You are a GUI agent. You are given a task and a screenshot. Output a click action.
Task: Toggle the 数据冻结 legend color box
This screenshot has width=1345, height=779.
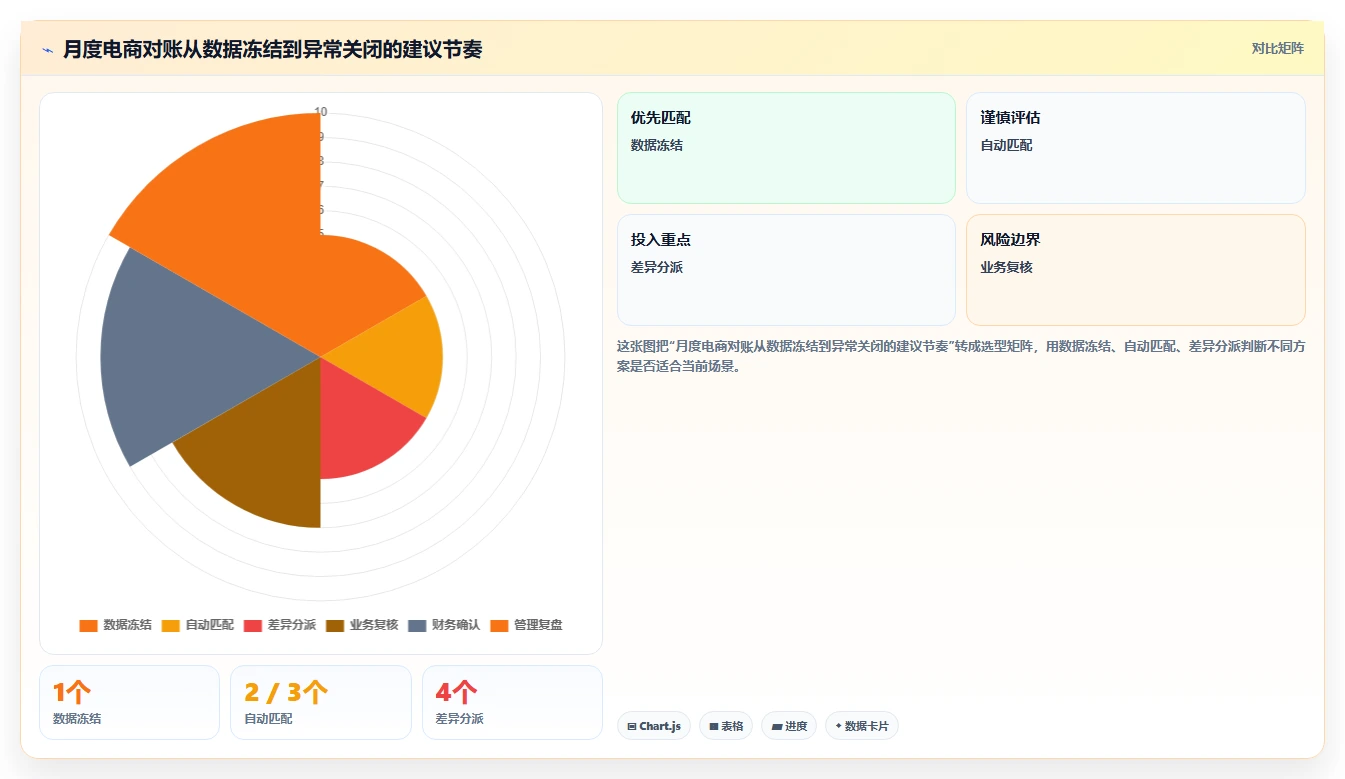point(89,625)
